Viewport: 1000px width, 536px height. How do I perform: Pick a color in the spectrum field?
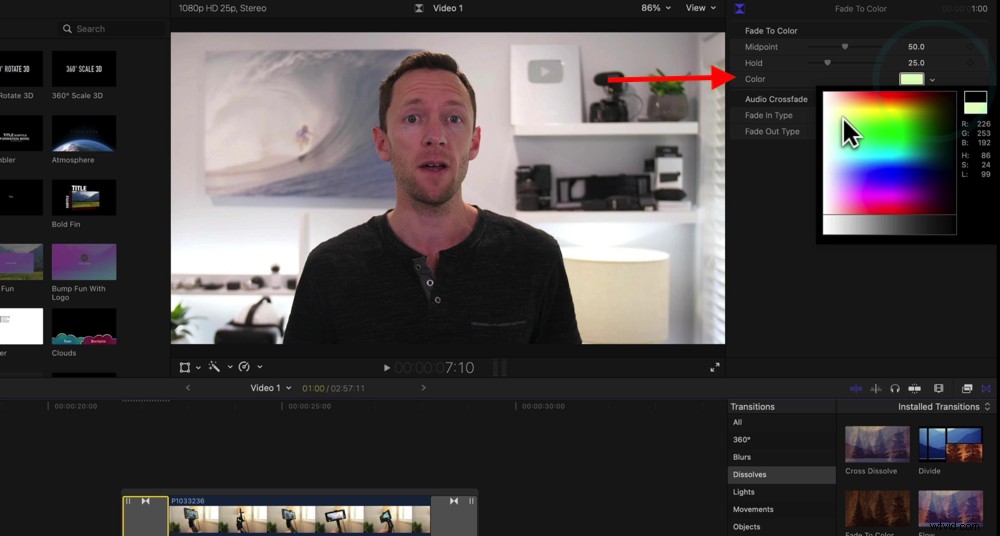point(890,153)
